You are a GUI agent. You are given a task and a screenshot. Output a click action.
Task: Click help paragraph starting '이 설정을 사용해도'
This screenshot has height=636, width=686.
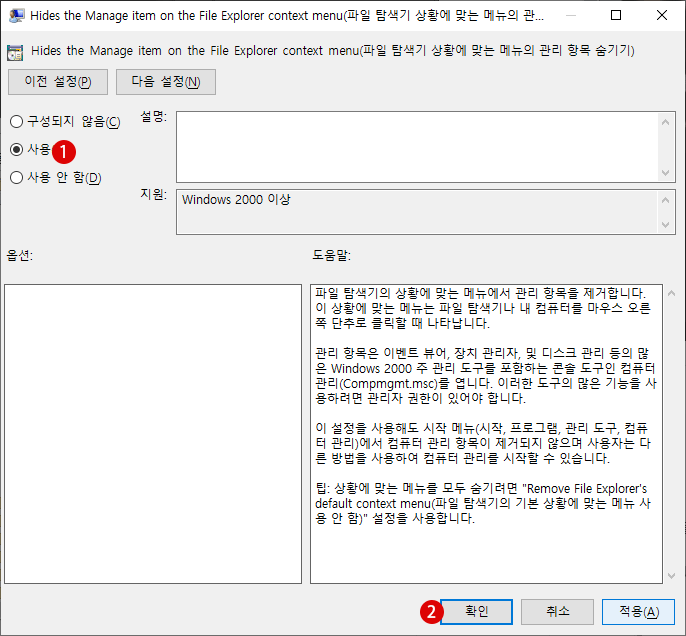483,443
